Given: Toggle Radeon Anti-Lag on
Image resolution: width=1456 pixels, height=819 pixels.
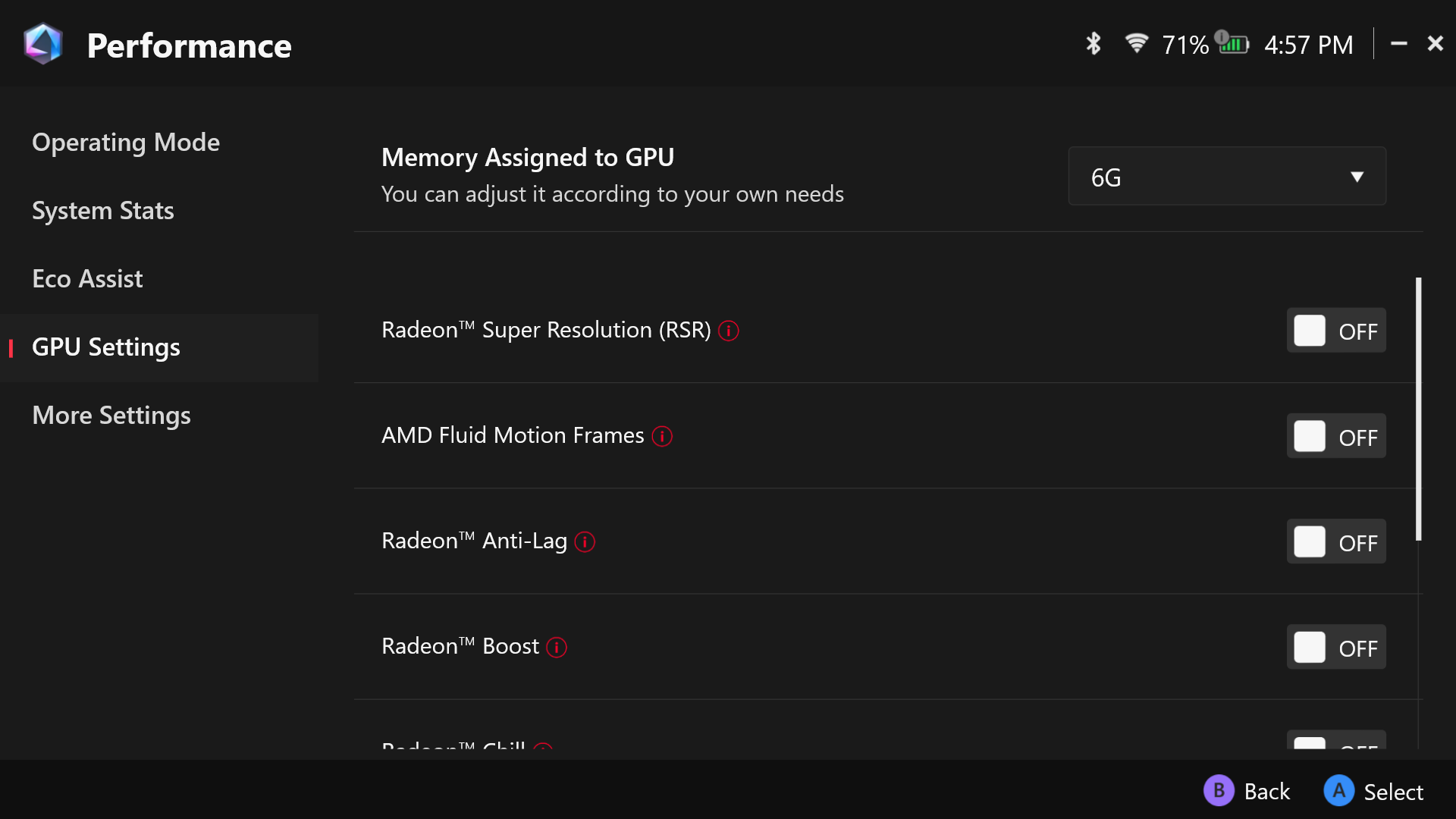Looking at the screenshot, I should (x=1335, y=541).
